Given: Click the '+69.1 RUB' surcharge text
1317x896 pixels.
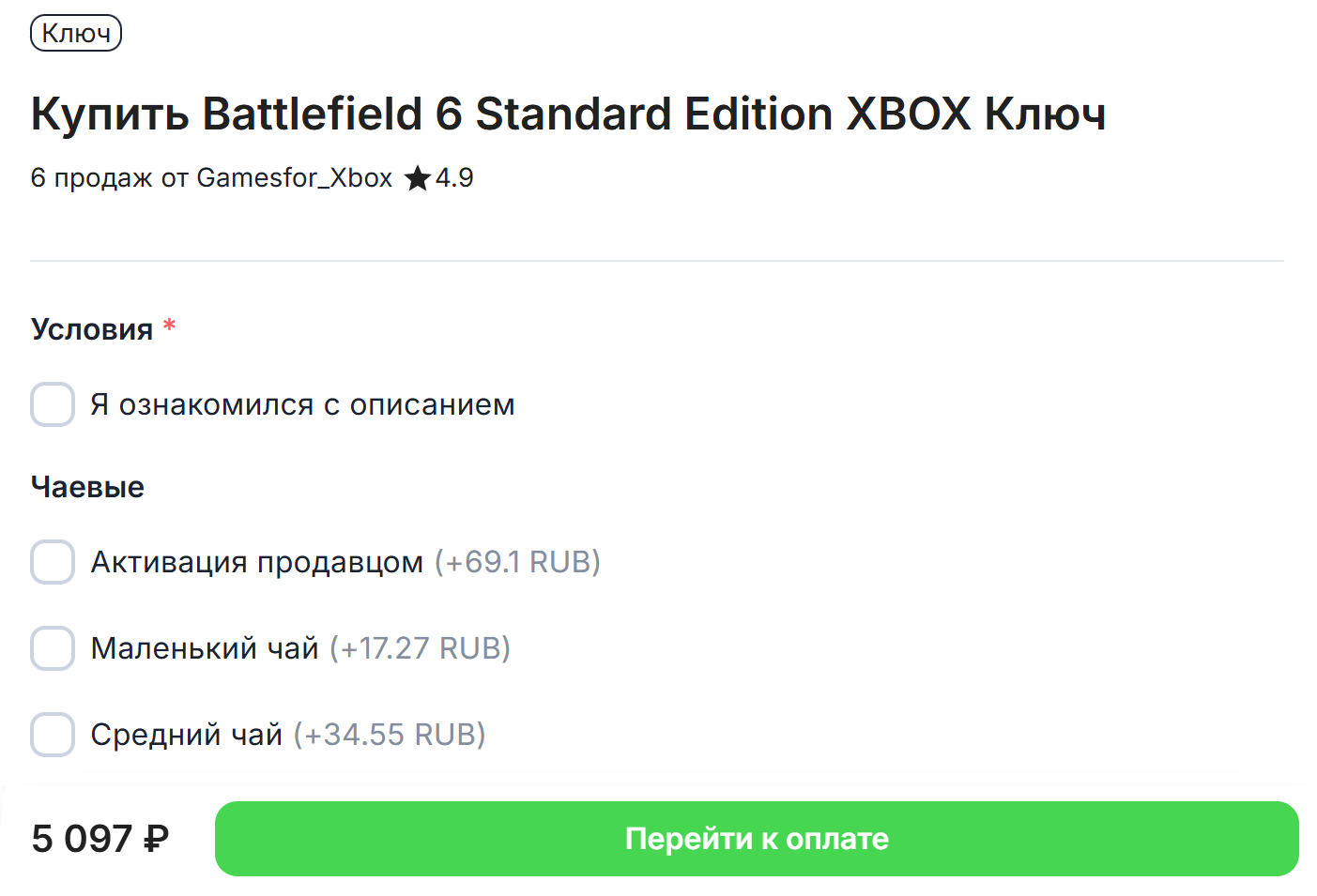Looking at the screenshot, I should tap(516, 562).
